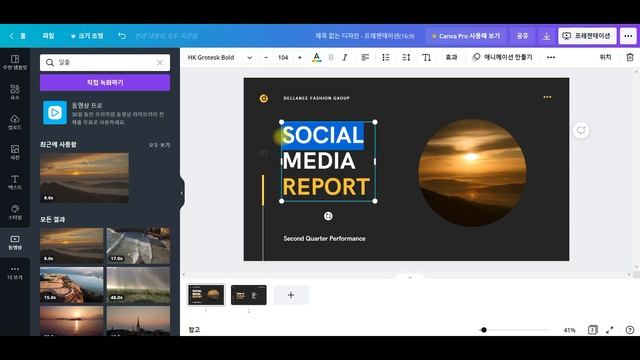
Task: Open the text color picker
Action: [316, 58]
